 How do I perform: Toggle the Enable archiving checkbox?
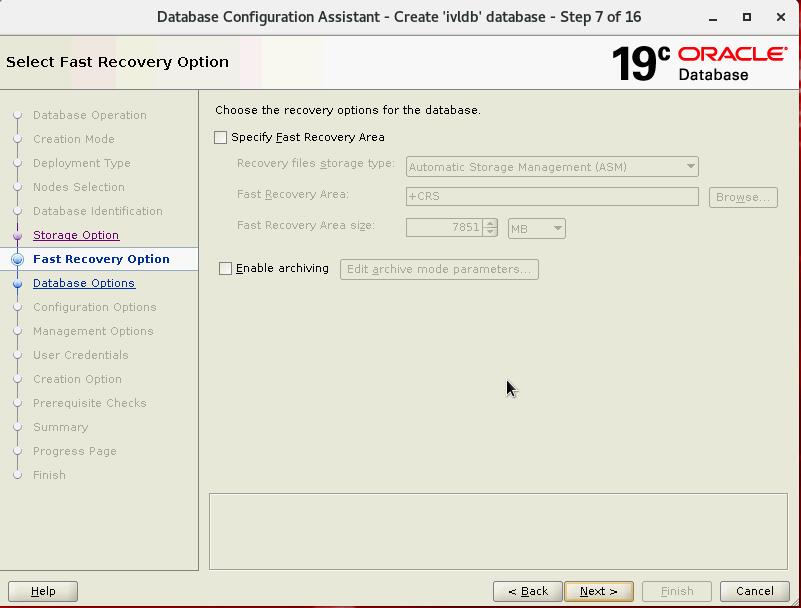[x=226, y=269]
